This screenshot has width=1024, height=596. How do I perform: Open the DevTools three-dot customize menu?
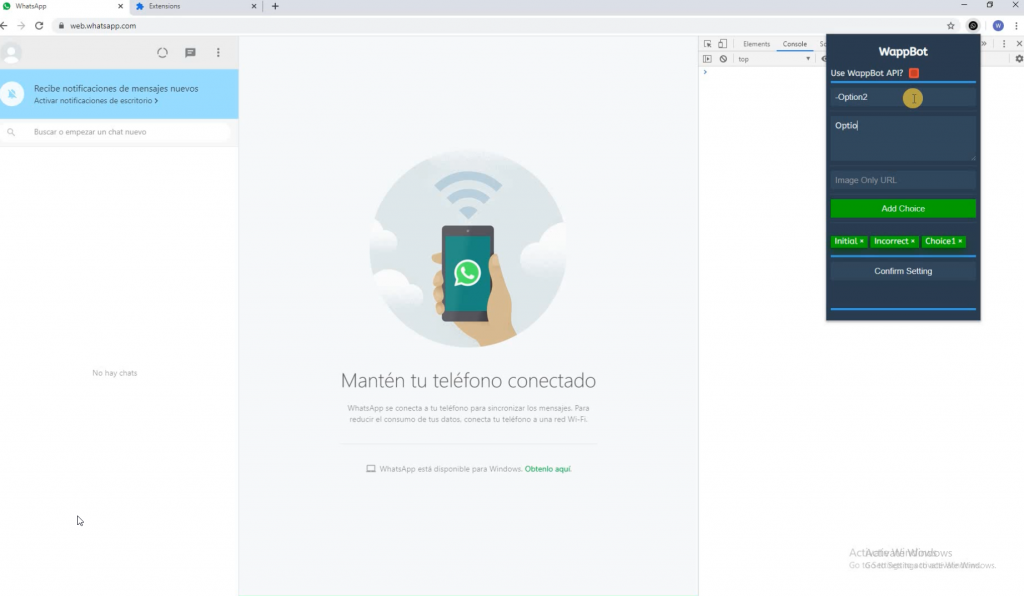(x=1003, y=43)
